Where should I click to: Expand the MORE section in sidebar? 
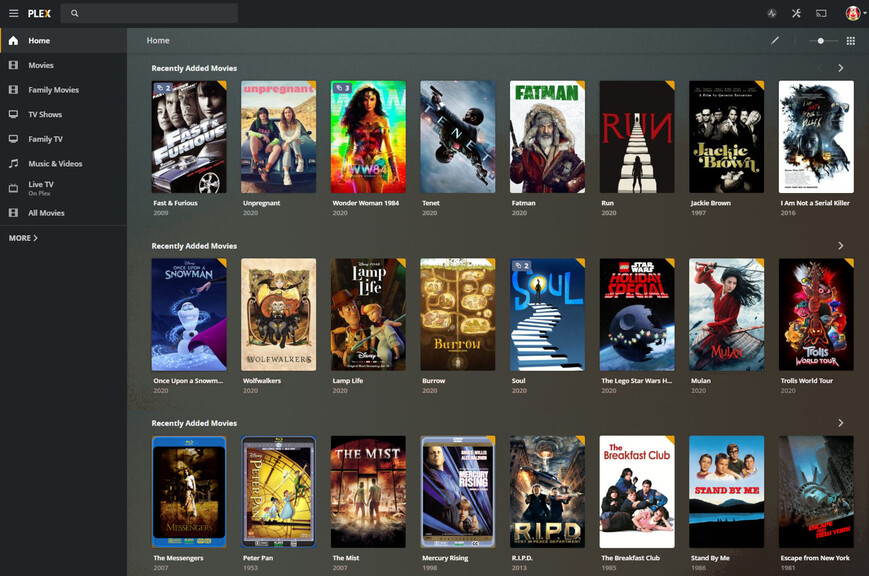pyautogui.click(x=23, y=238)
